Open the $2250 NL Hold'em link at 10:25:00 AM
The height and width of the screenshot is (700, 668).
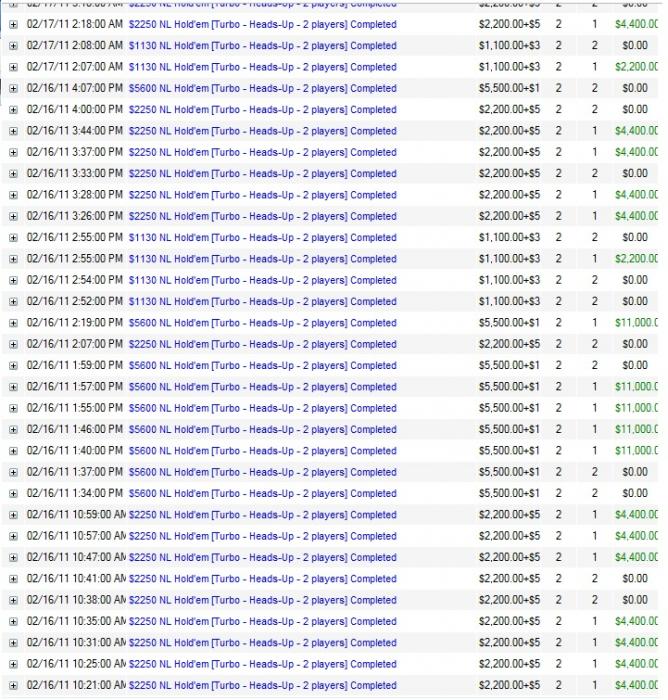click(263, 664)
